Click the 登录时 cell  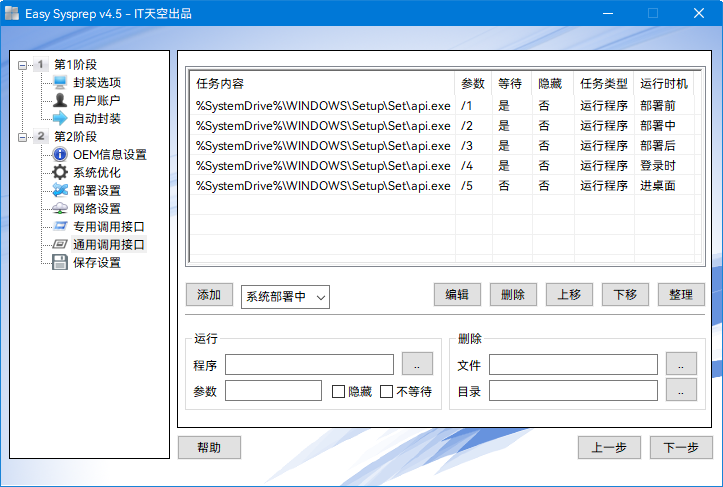pos(658,166)
